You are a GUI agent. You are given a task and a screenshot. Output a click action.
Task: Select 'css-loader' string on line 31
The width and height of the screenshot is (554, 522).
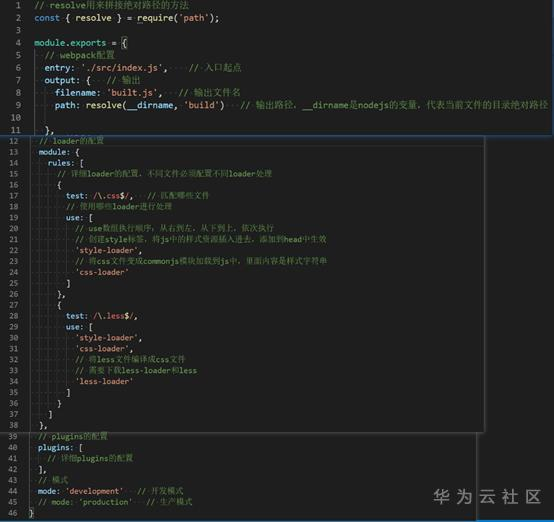click(102, 349)
